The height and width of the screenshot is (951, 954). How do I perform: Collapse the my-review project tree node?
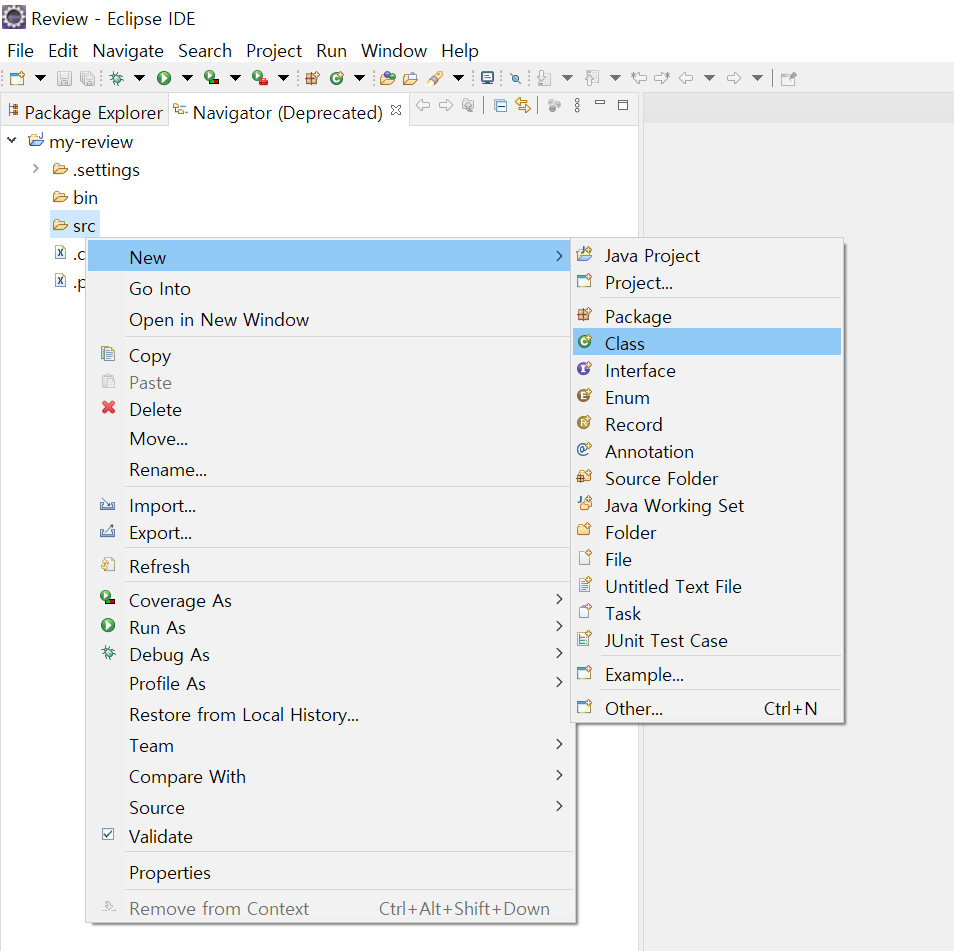tap(12, 141)
